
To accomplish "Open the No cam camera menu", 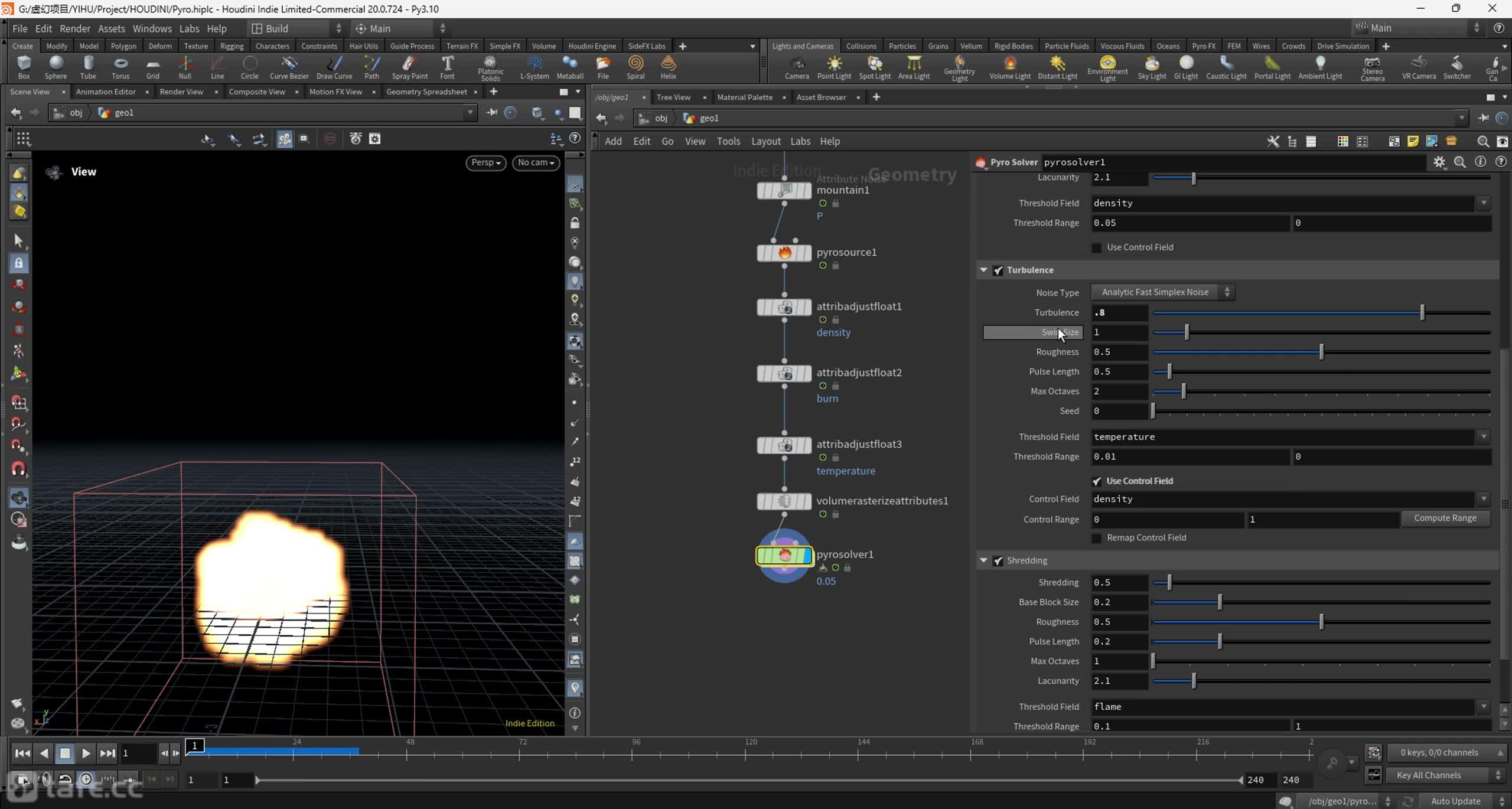I will (x=536, y=162).
